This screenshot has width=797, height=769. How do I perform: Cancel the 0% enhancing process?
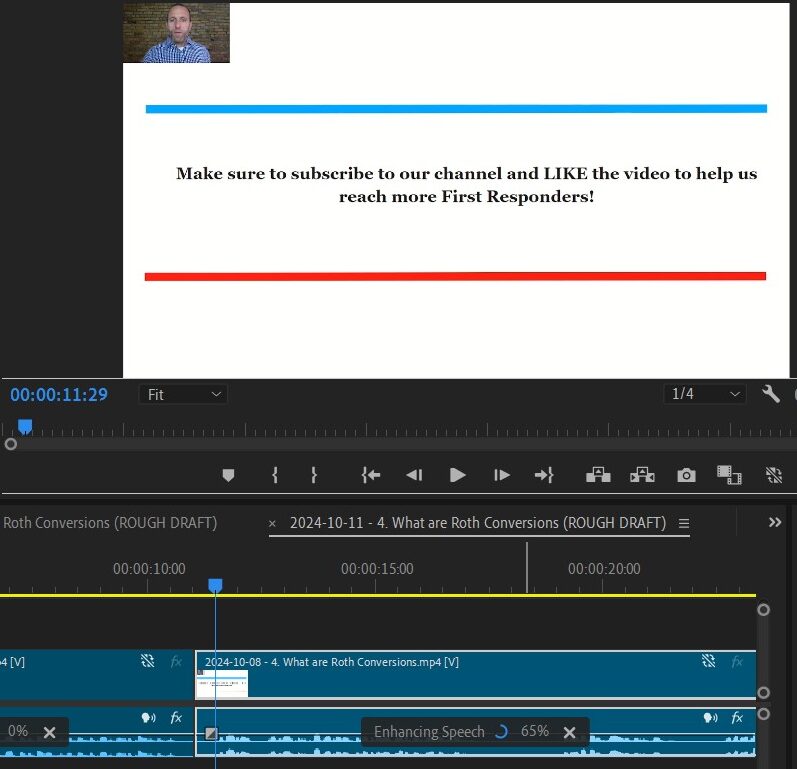click(49, 732)
